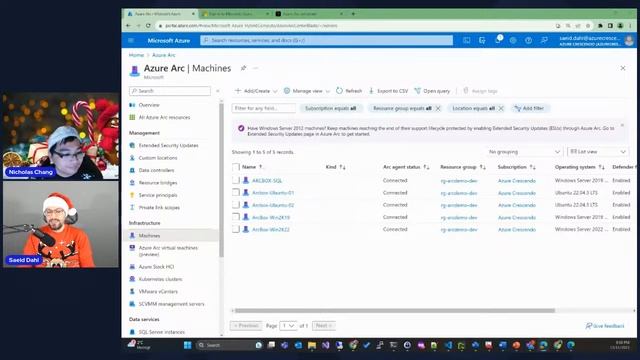This screenshot has height=360, width=640.
Task: Collapse the sidebar menu
Action: tap(218, 91)
